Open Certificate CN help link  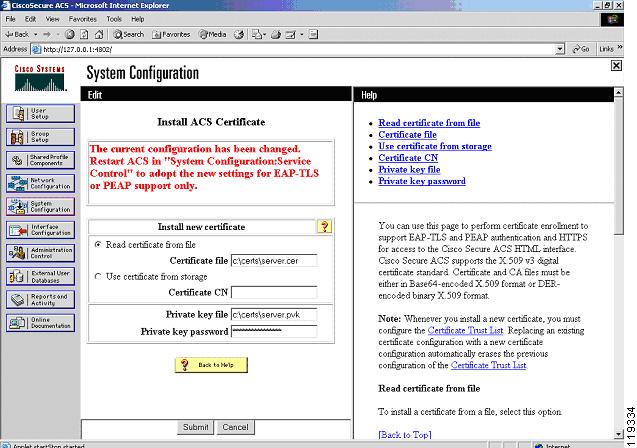click(x=408, y=158)
